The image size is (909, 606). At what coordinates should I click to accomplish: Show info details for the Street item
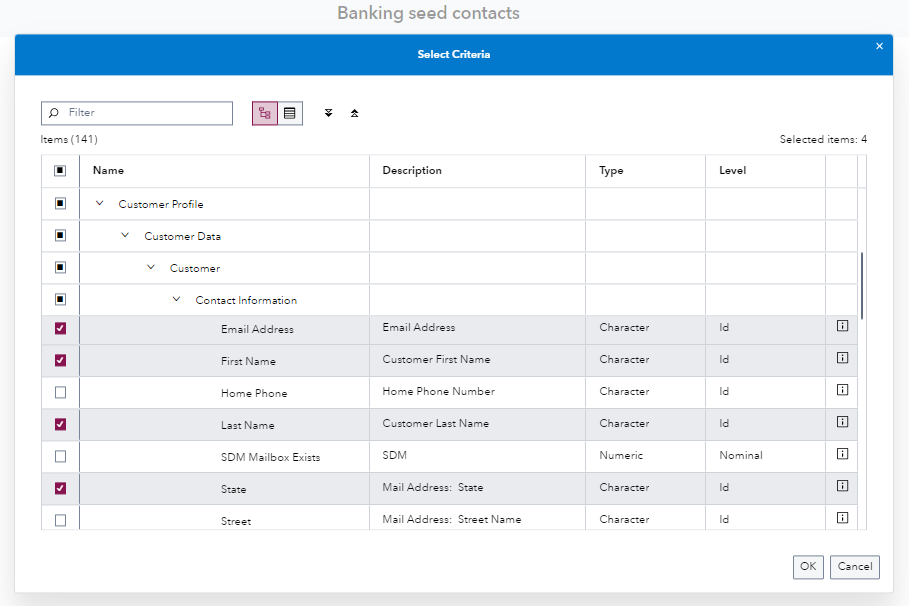[x=840, y=518]
